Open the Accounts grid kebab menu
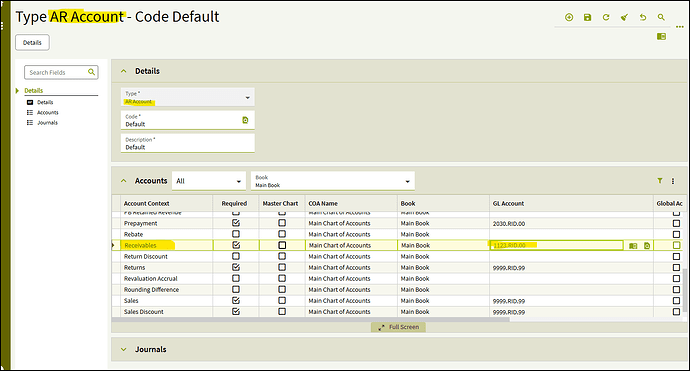 (x=673, y=181)
